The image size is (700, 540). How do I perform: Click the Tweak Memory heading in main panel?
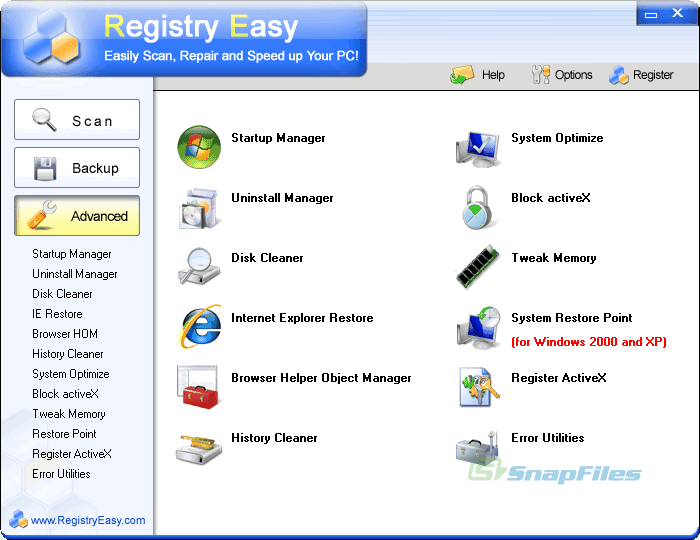pos(554,258)
